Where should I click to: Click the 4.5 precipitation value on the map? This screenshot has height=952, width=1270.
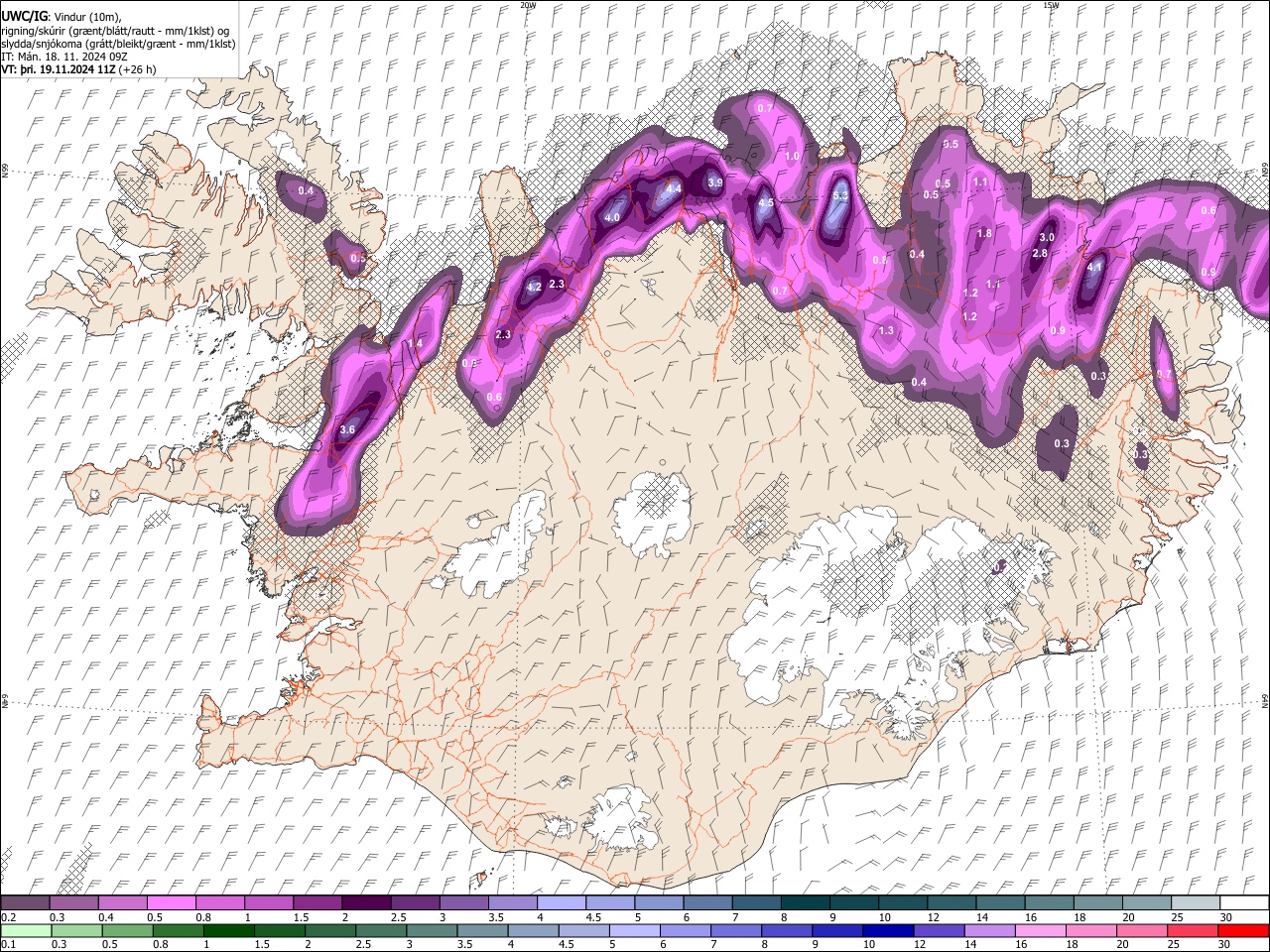click(x=766, y=202)
